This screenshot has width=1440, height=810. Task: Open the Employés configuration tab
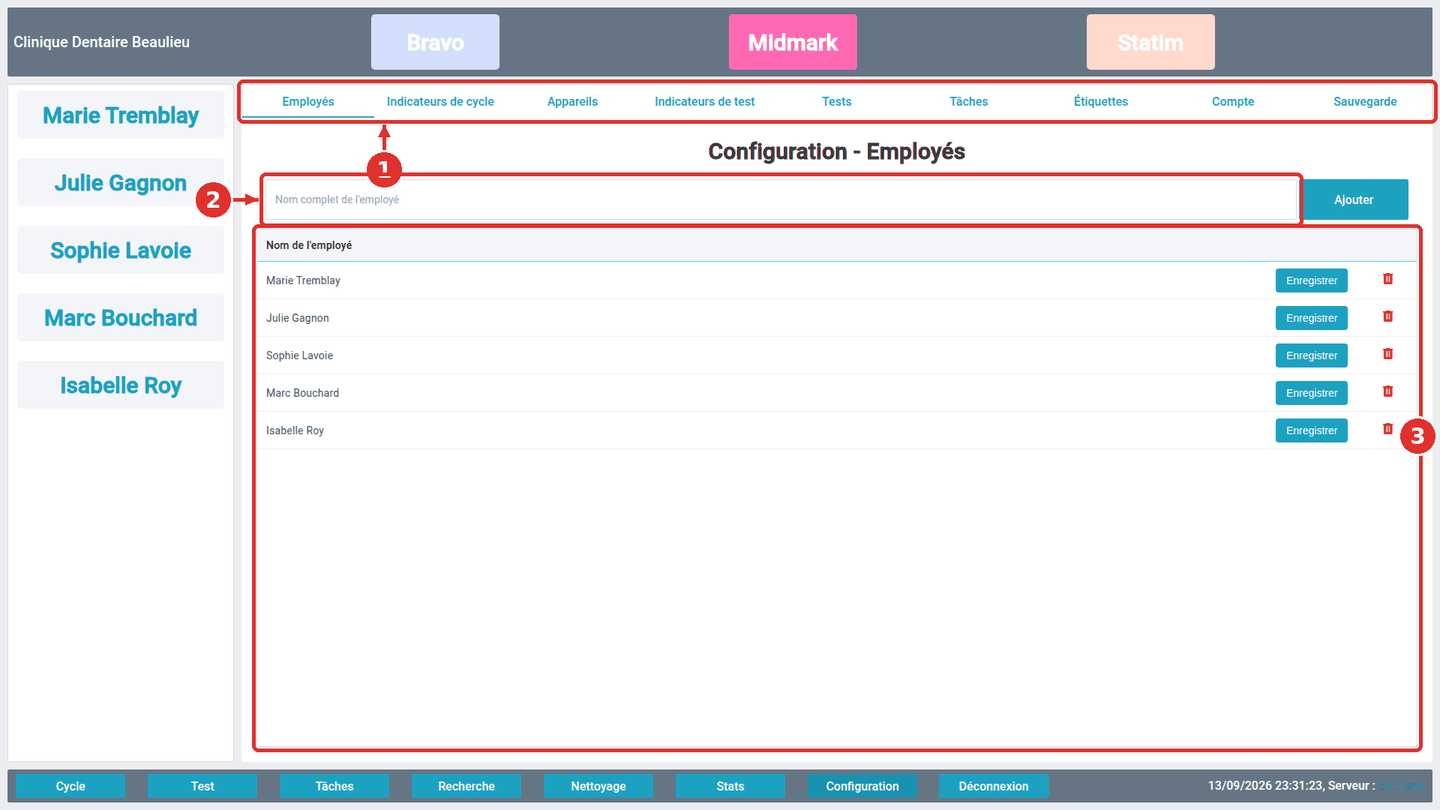pyautogui.click(x=308, y=101)
